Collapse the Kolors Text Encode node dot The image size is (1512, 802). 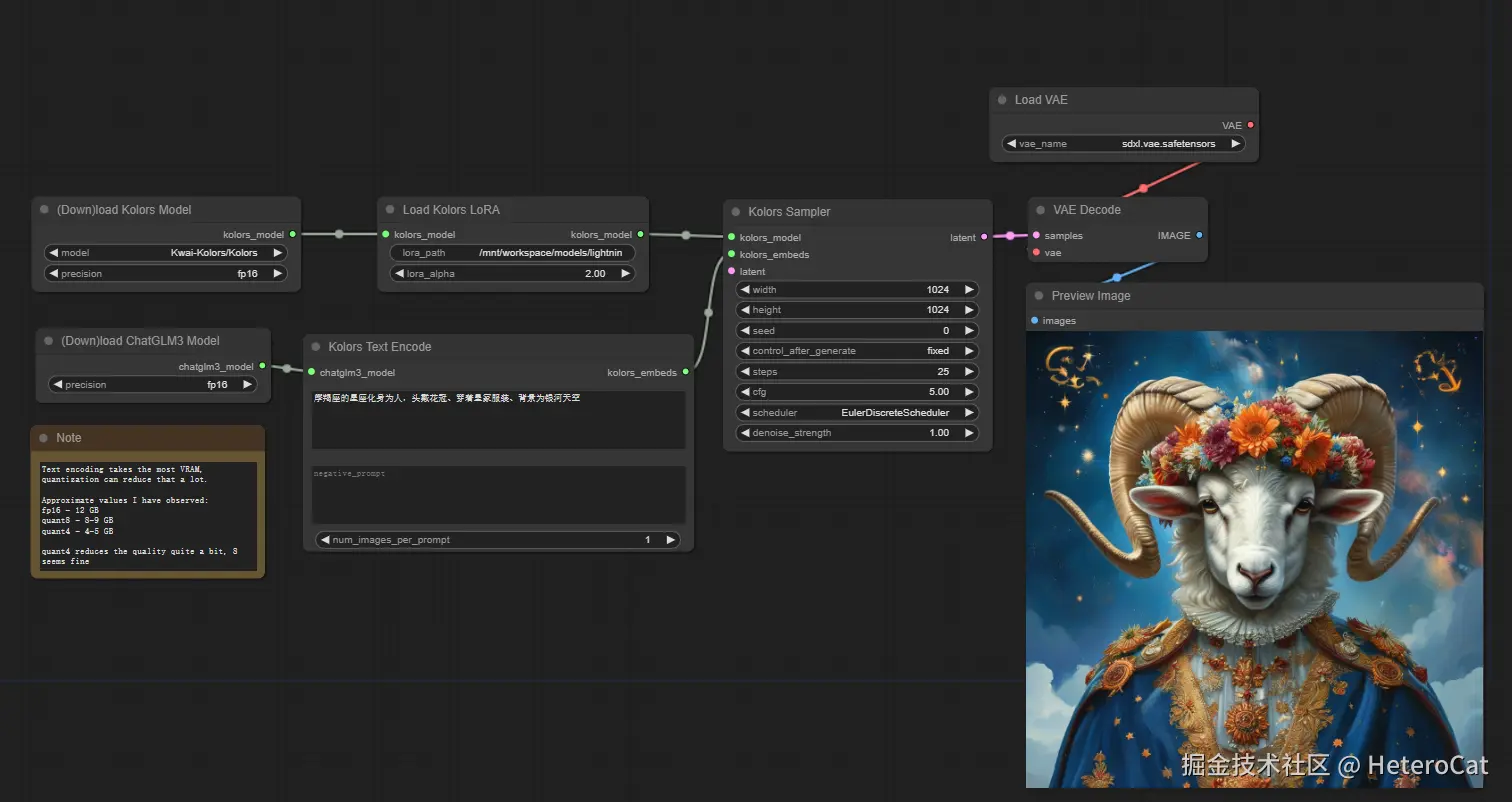point(315,347)
